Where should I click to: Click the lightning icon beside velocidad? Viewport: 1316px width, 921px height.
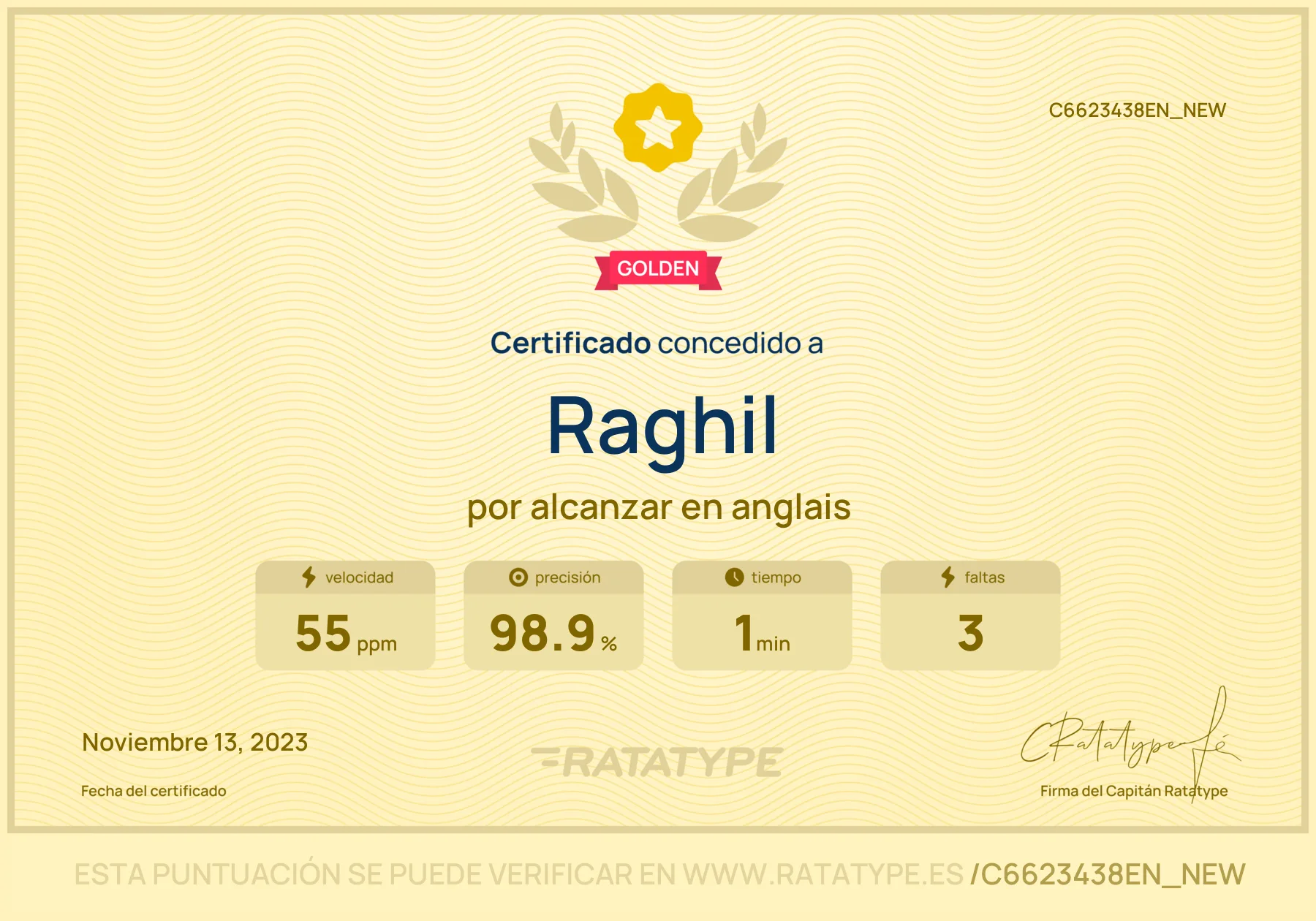coord(309,577)
